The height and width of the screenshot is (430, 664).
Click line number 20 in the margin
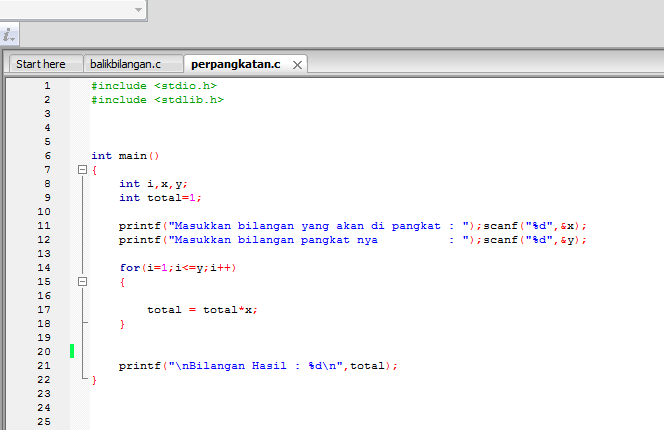(44, 352)
